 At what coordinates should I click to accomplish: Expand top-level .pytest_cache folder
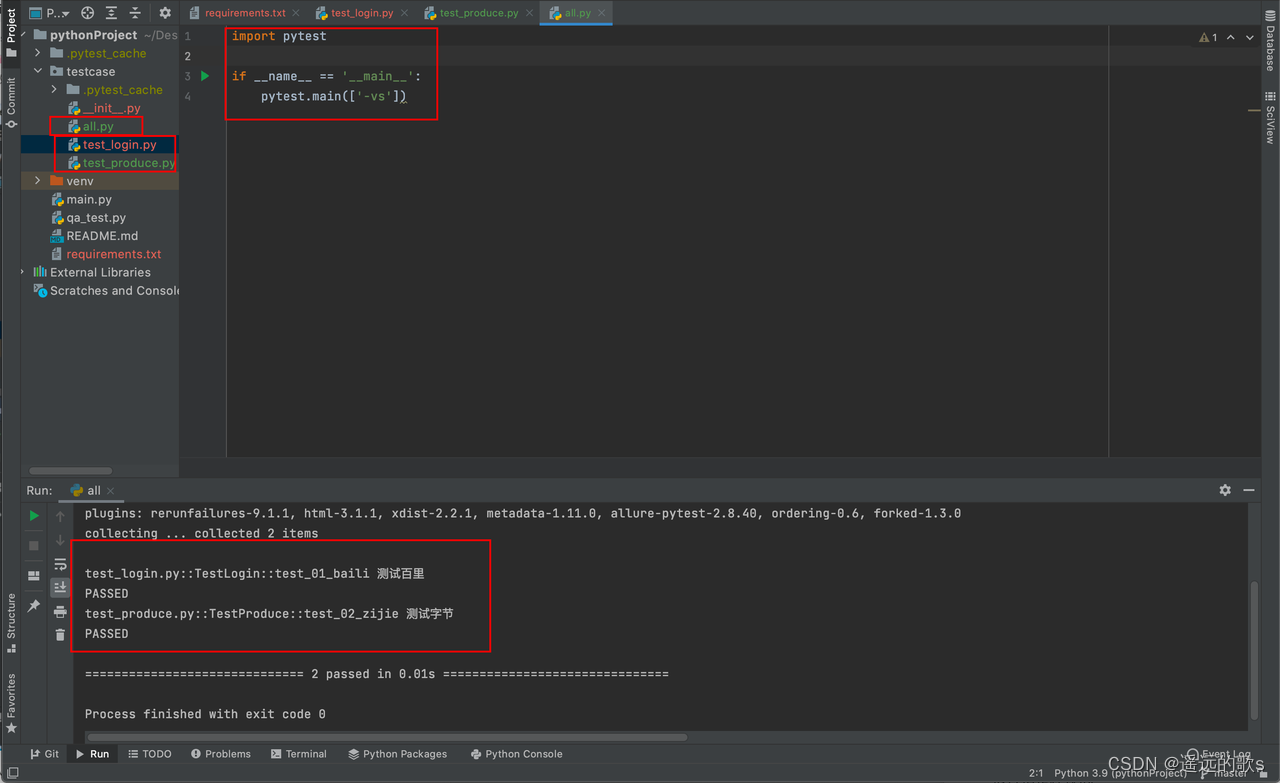(x=38, y=53)
